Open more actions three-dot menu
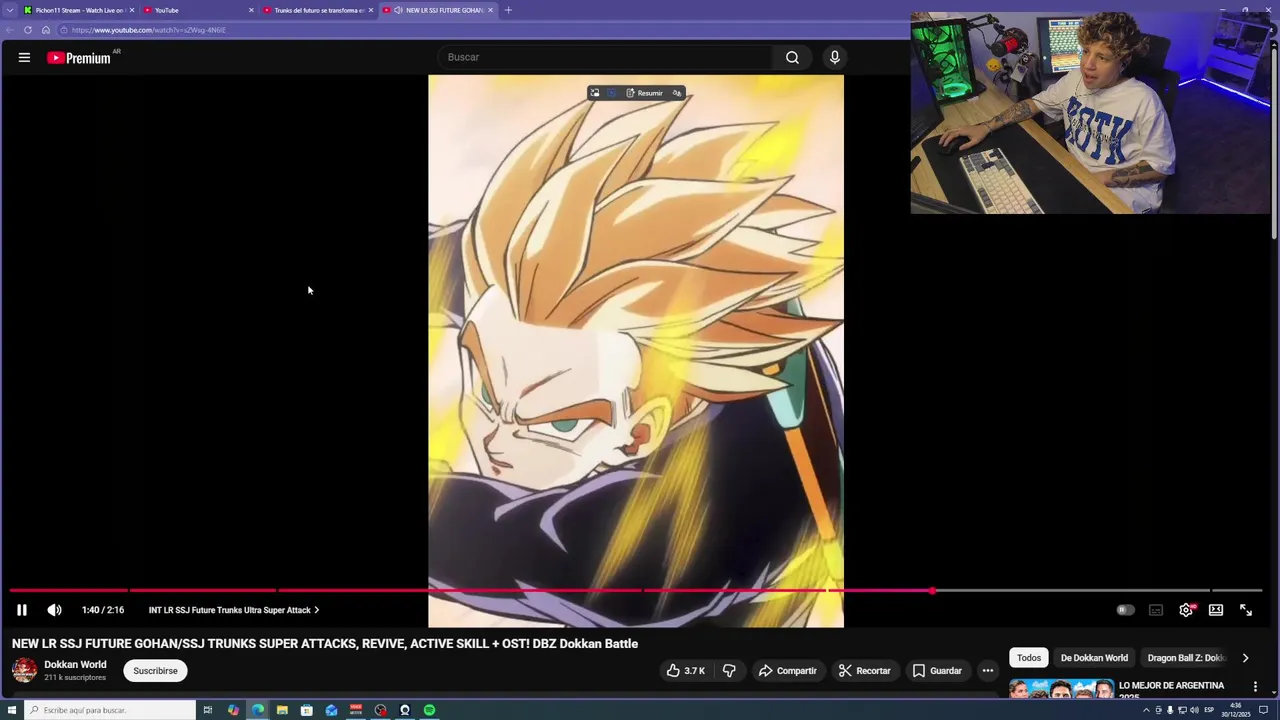This screenshot has height=720, width=1280. pyautogui.click(x=988, y=671)
